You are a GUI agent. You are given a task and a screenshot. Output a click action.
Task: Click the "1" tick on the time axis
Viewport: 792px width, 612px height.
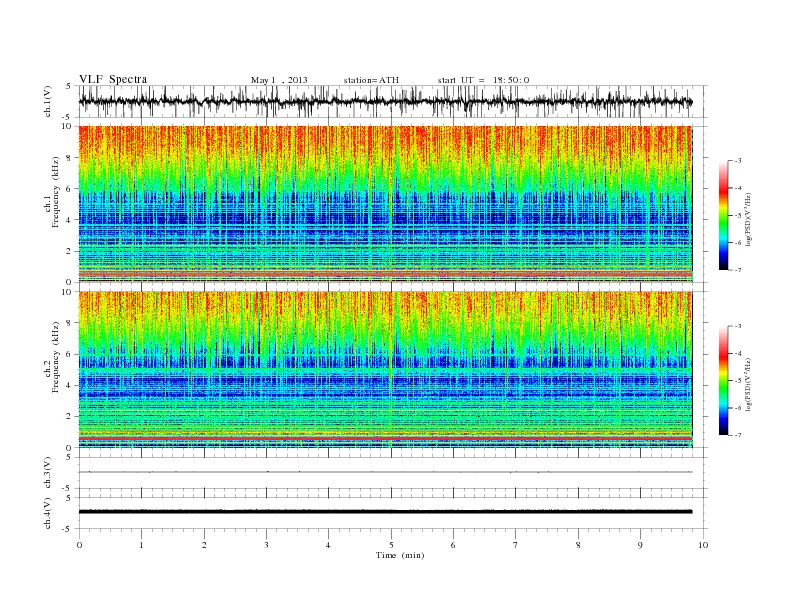(141, 545)
